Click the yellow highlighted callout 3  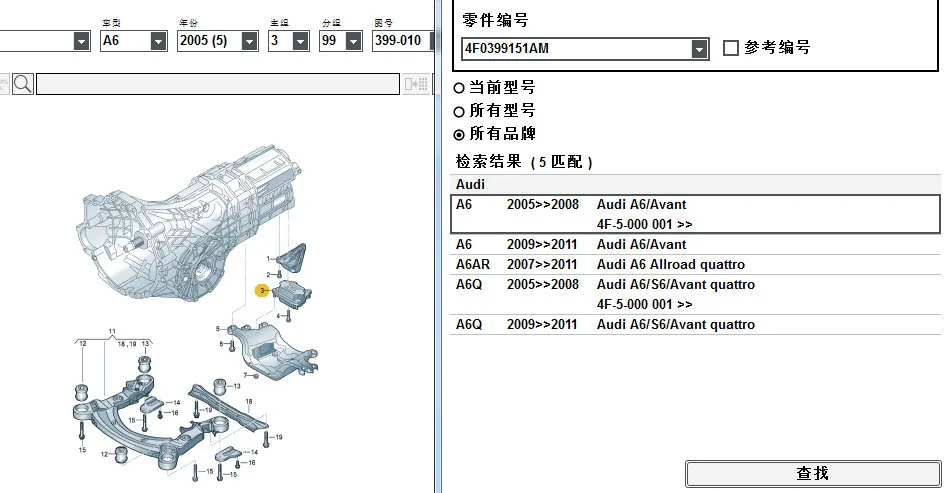click(262, 290)
